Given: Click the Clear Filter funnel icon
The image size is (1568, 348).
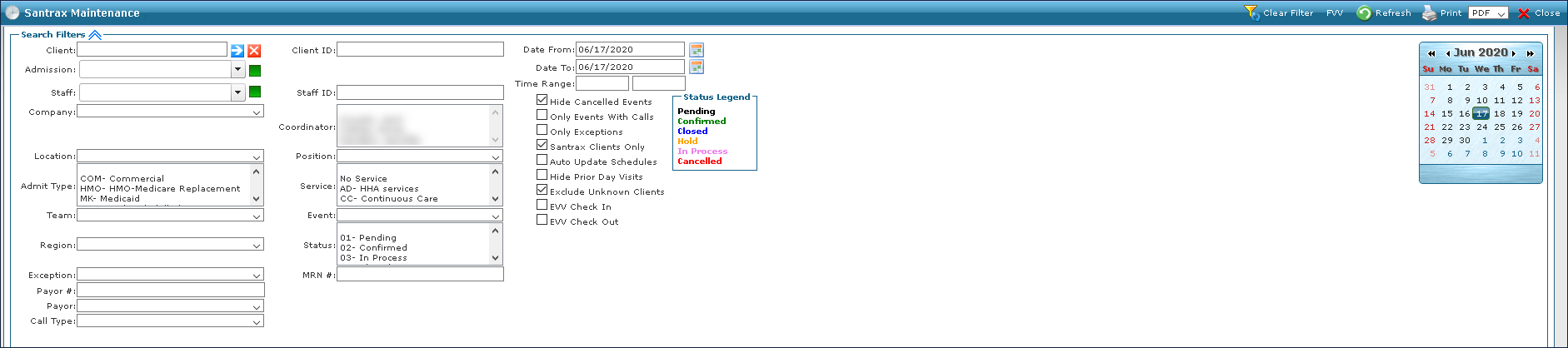Looking at the screenshot, I should point(1251,12).
